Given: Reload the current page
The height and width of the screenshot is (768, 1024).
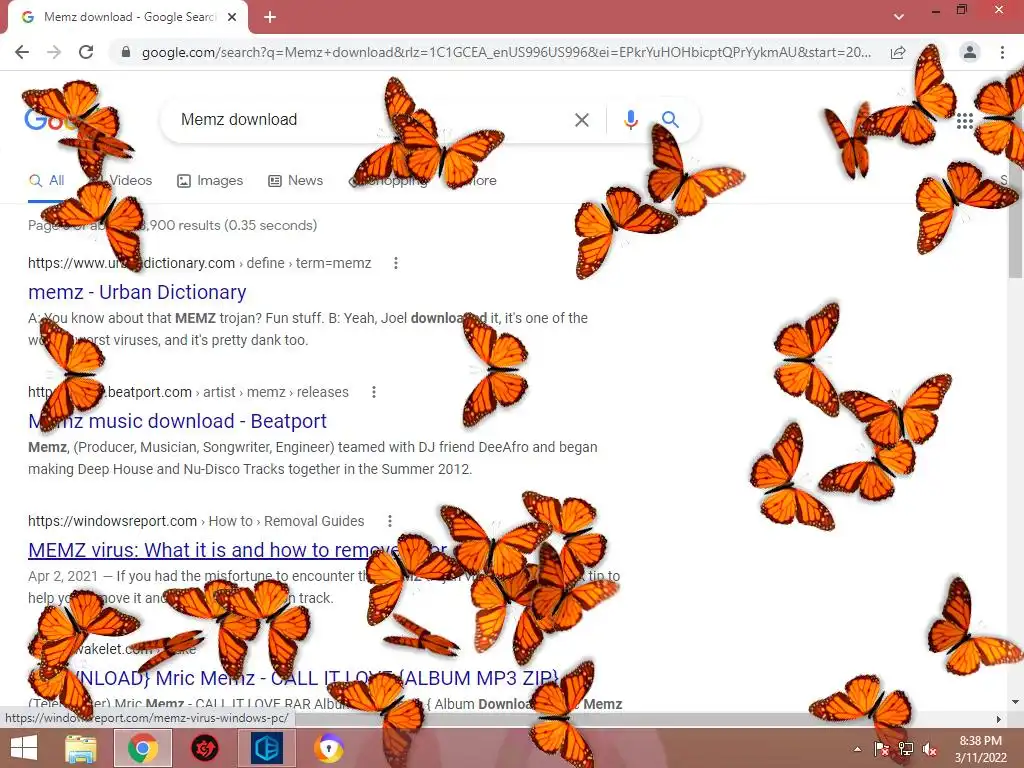Looking at the screenshot, I should coord(86,52).
